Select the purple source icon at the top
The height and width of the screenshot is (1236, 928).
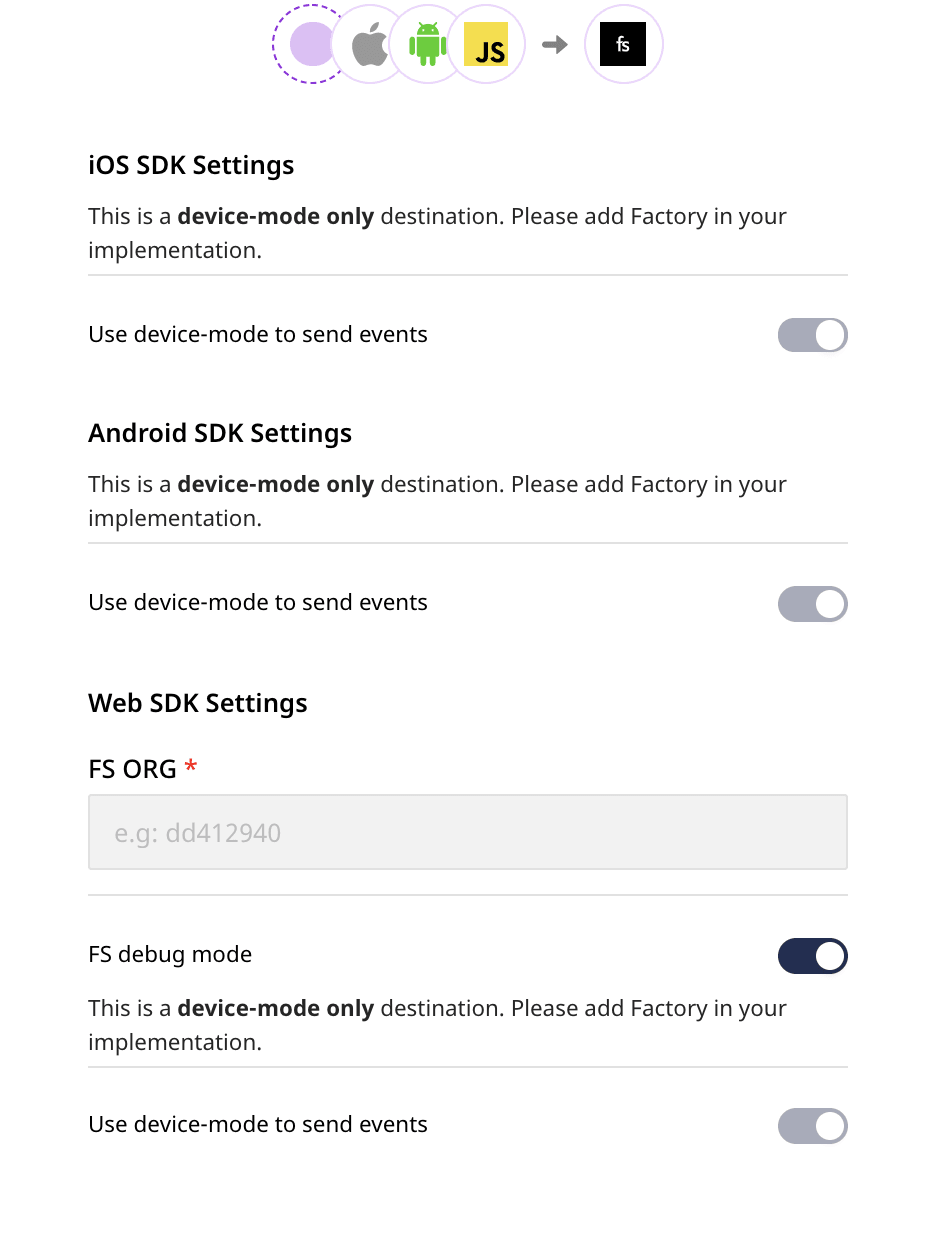(x=310, y=44)
